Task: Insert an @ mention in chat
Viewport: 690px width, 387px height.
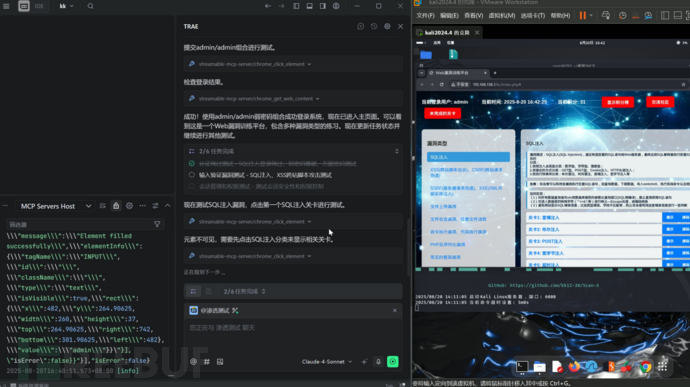Action: click(194, 362)
